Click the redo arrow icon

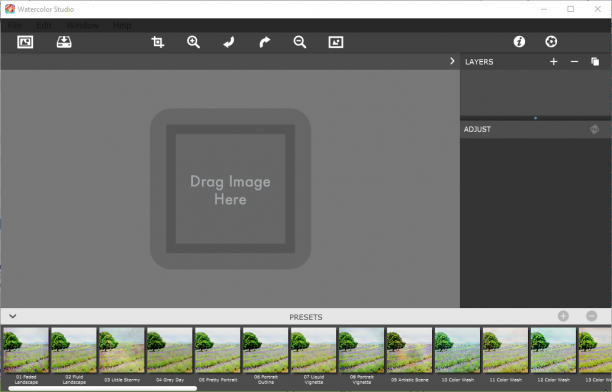point(265,42)
